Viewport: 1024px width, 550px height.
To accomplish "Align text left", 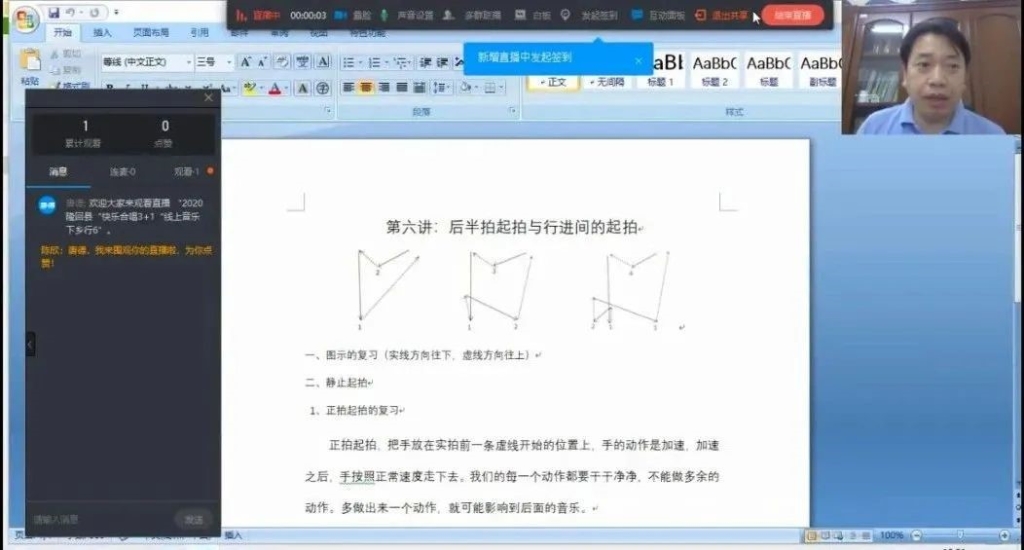I will click(349, 88).
